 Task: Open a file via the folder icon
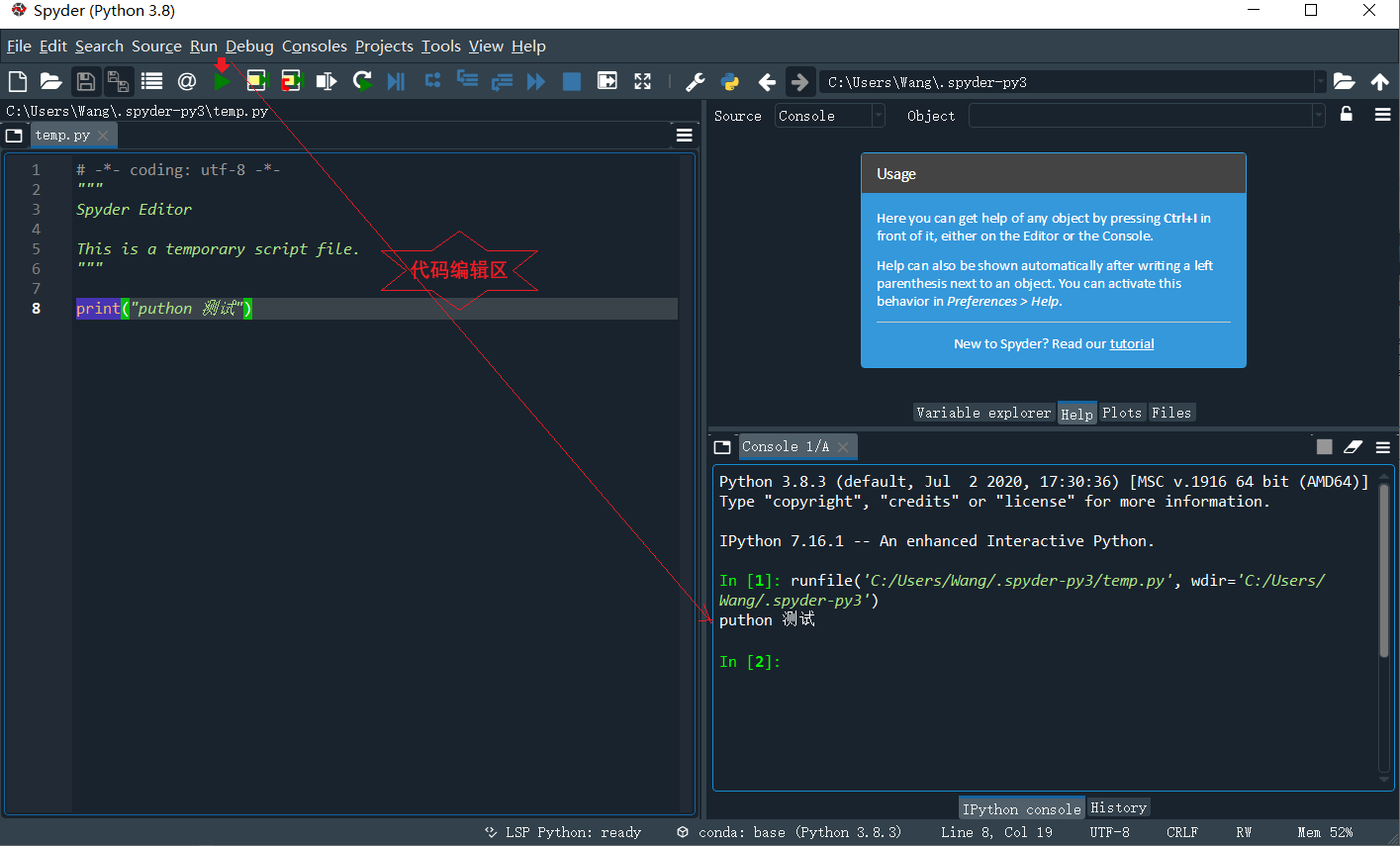[50, 81]
